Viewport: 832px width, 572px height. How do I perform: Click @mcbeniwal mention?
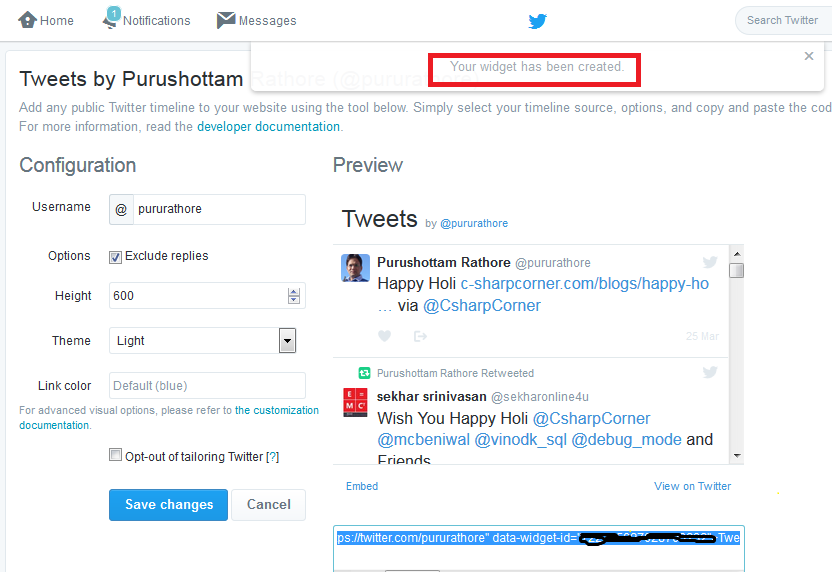pos(423,440)
